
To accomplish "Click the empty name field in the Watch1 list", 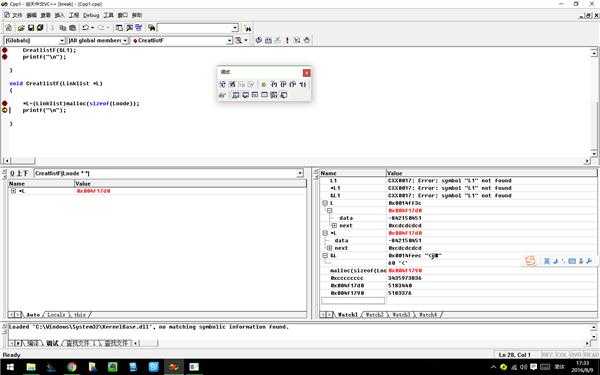I will pyautogui.click(x=353, y=300).
